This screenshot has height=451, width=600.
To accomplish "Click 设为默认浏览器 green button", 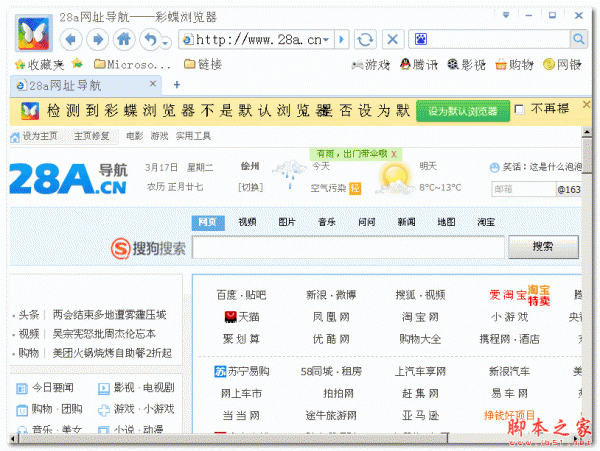I will pyautogui.click(x=463, y=111).
